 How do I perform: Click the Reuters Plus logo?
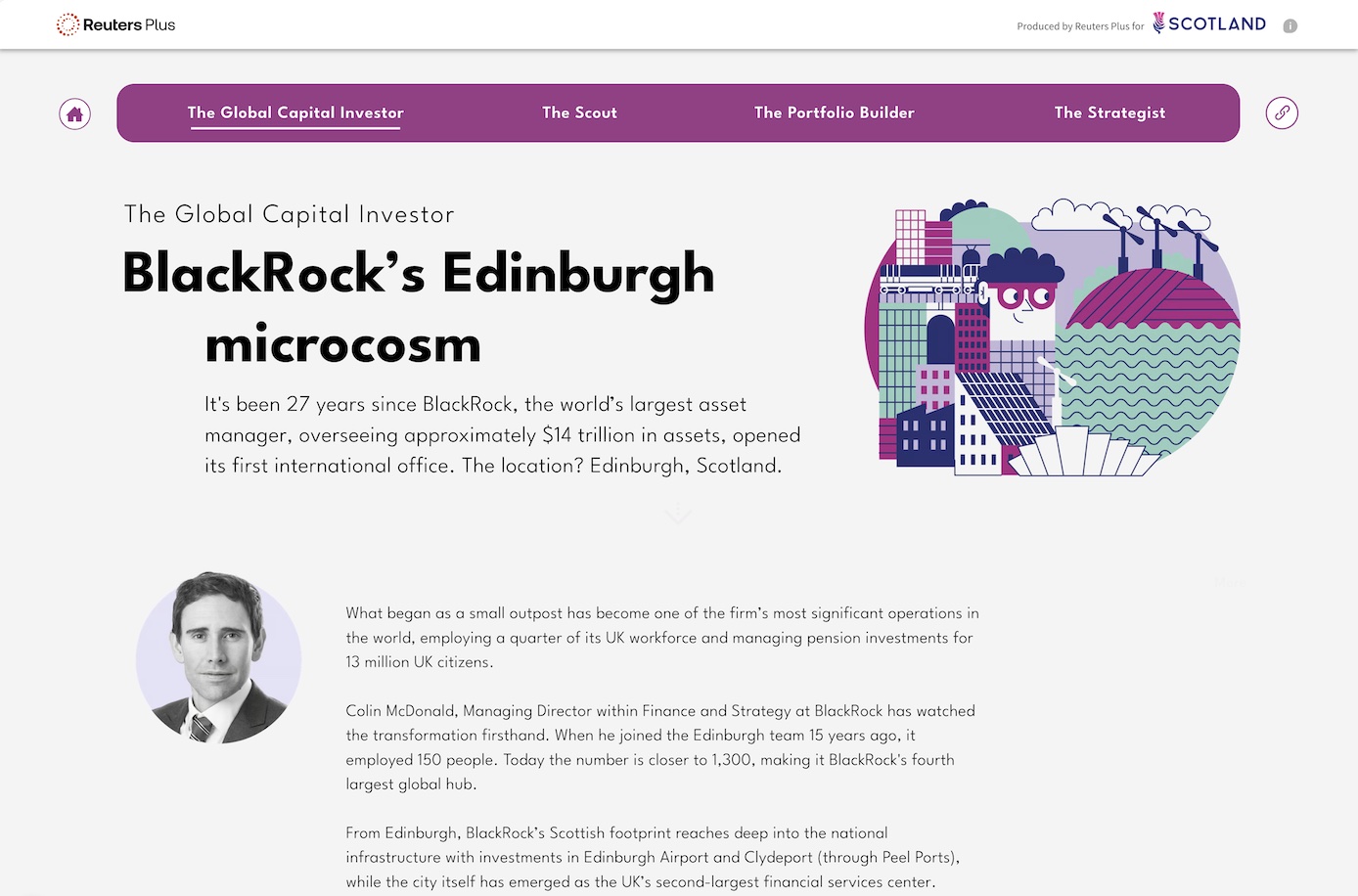[x=115, y=24]
